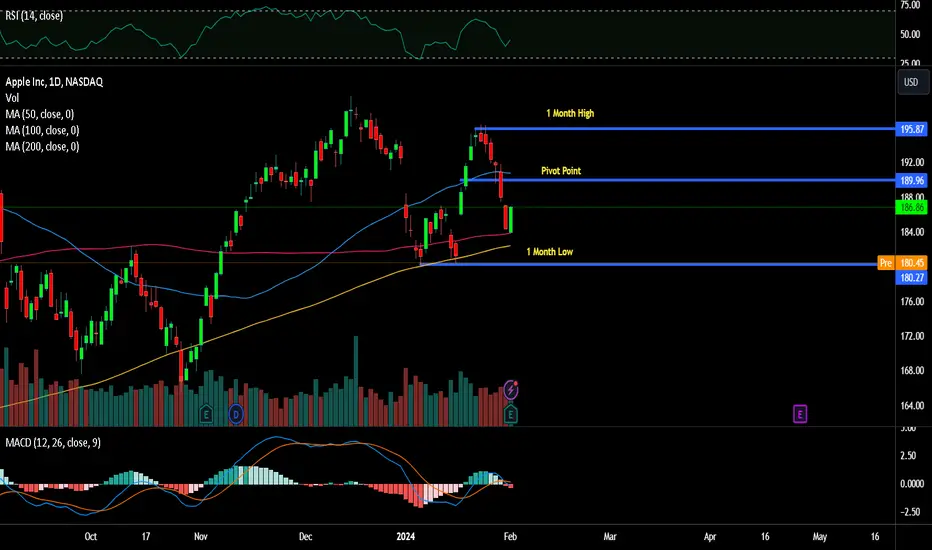Click the orange Pre 180.45 pre-market label
Viewport: 932px width, 550px height.
pyautogui.click(x=902, y=263)
